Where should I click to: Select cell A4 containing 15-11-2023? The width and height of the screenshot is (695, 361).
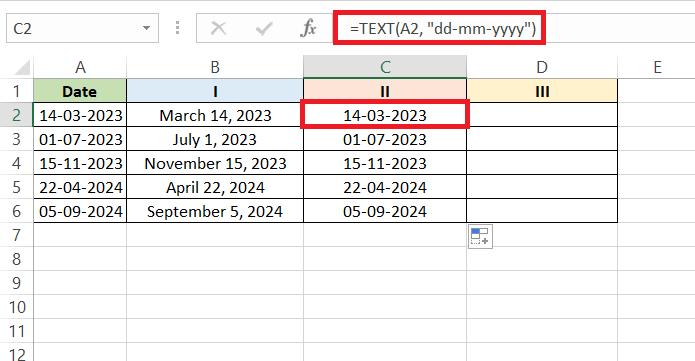point(80,163)
